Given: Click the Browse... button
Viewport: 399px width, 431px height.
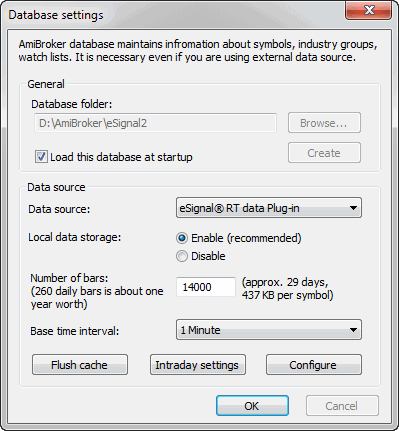Looking at the screenshot, I should [x=324, y=123].
